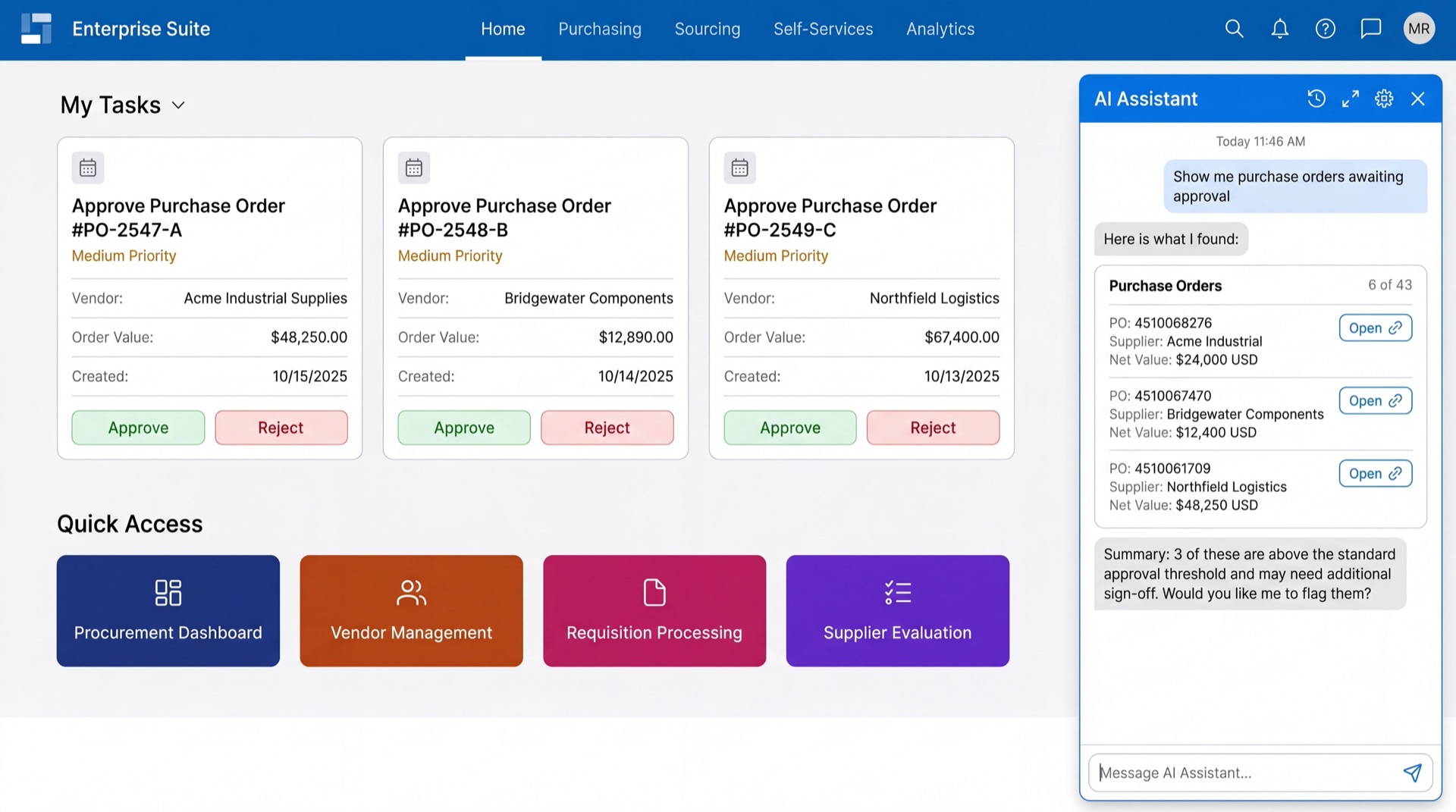Click the 6 of 43 results count
This screenshot has width=1456, height=812.
pyautogui.click(x=1389, y=285)
